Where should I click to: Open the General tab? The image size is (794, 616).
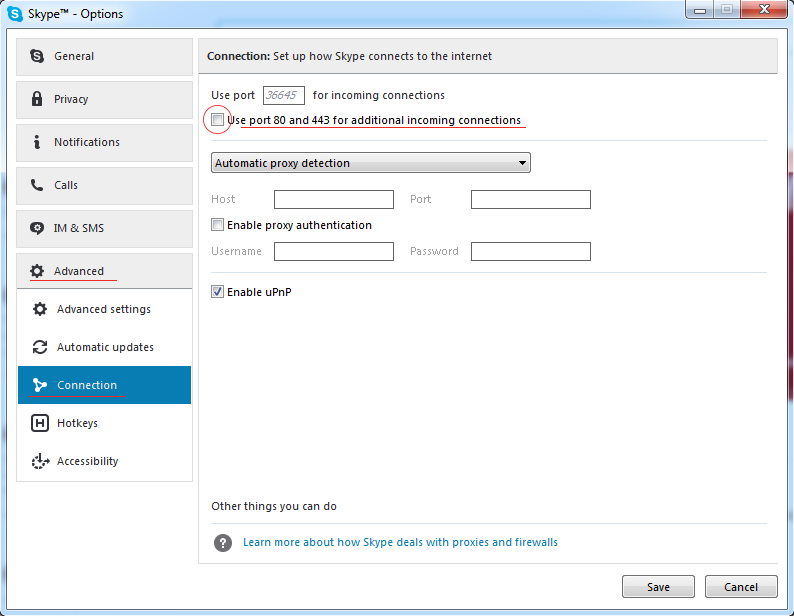tap(104, 56)
